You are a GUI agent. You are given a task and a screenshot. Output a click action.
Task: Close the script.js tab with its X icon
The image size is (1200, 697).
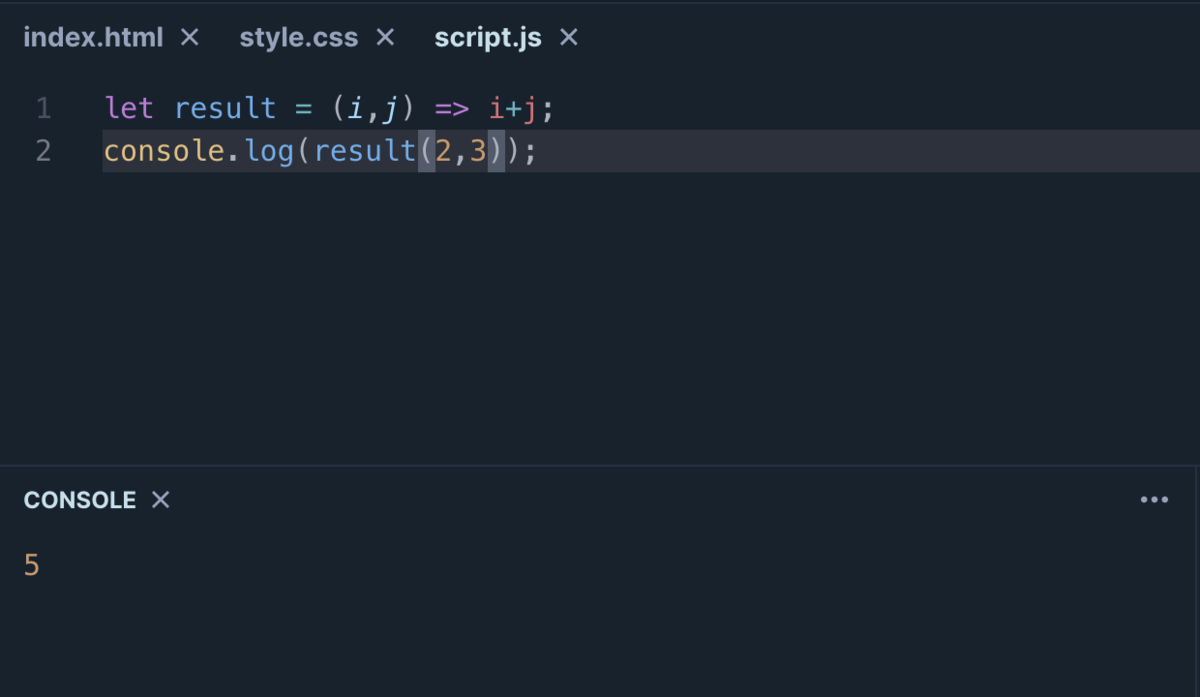tap(567, 37)
